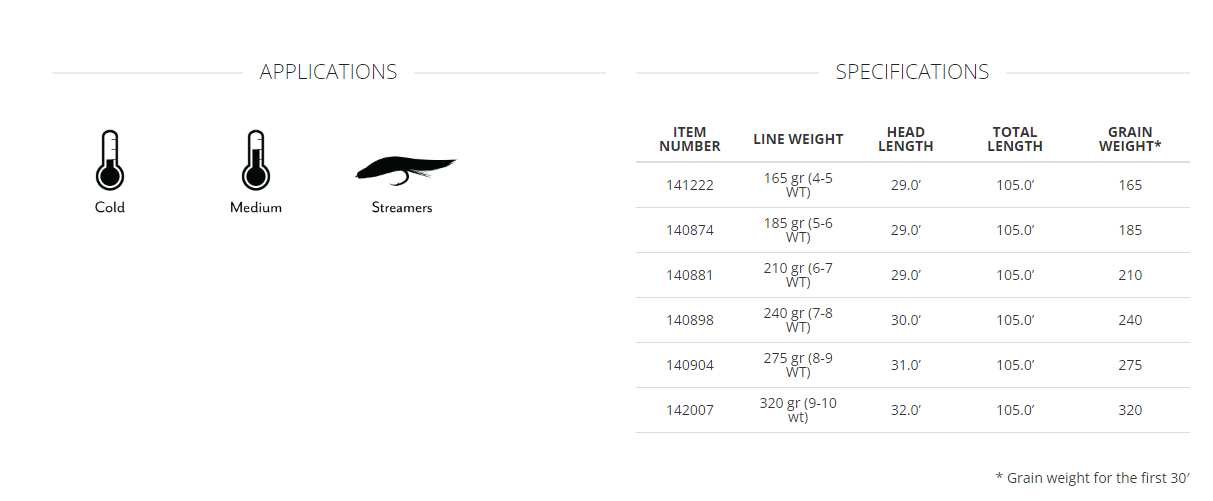Viewport: 1213px width, 501px height.
Task: Click the Medium thermometer icon
Action: click(256, 161)
